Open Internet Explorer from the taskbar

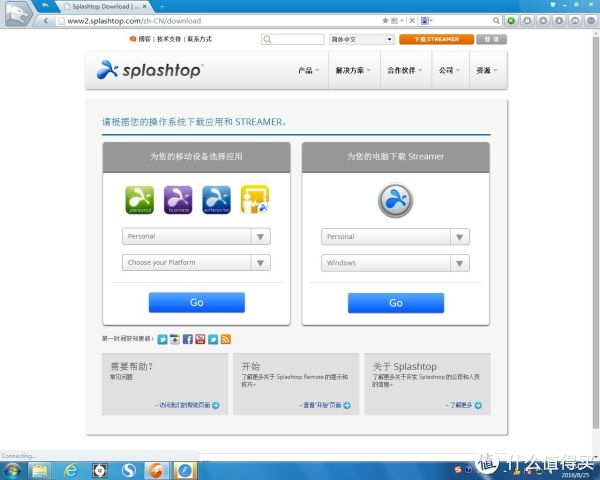coord(69,469)
